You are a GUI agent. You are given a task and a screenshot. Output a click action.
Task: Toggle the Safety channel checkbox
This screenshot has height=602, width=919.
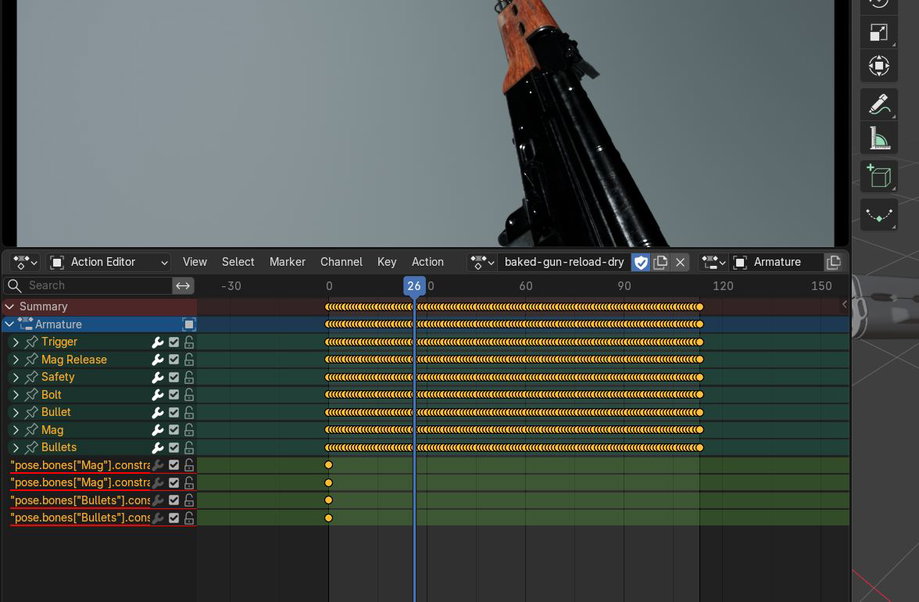pyautogui.click(x=173, y=377)
